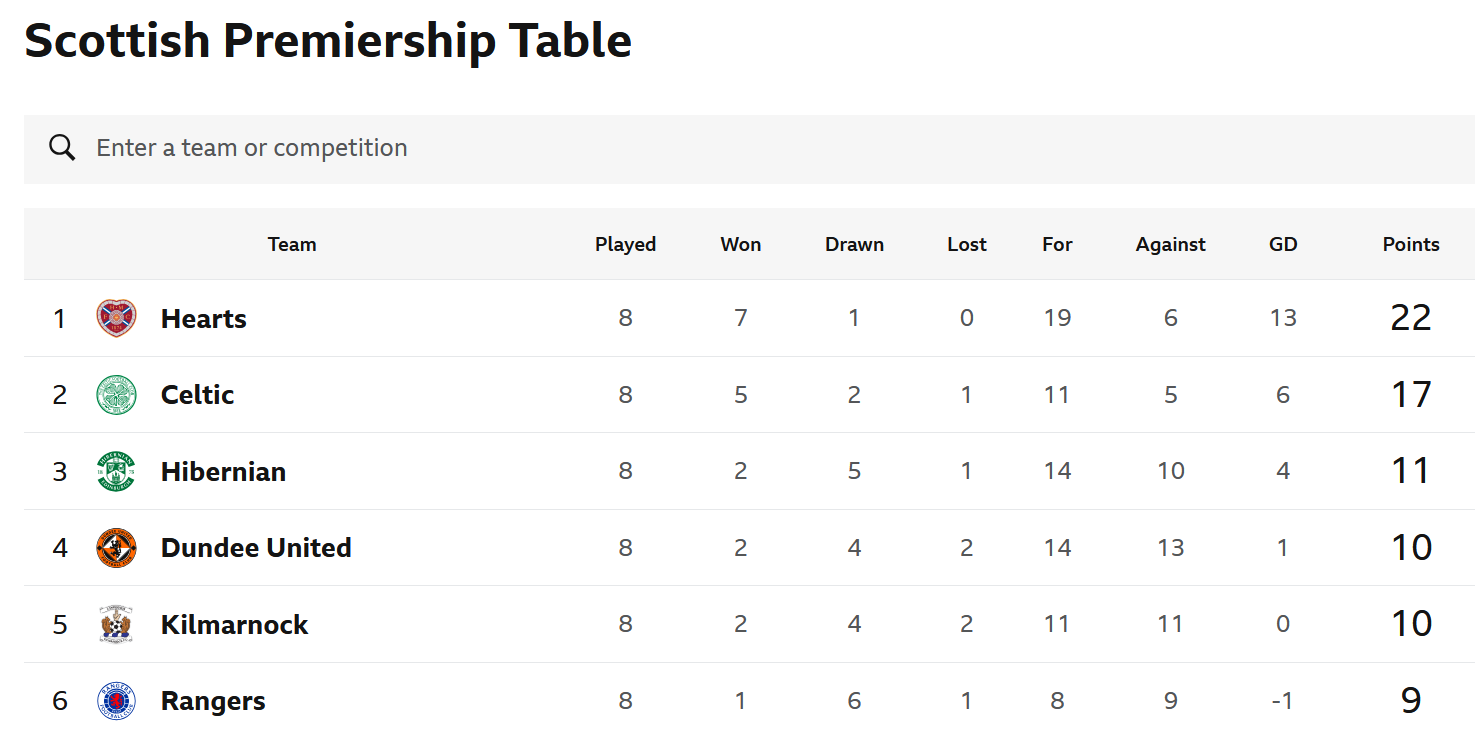Image resolution: width=1475 pixels, height=735 pixels.
Task: Click the Played column header
Action: (625, 245)
